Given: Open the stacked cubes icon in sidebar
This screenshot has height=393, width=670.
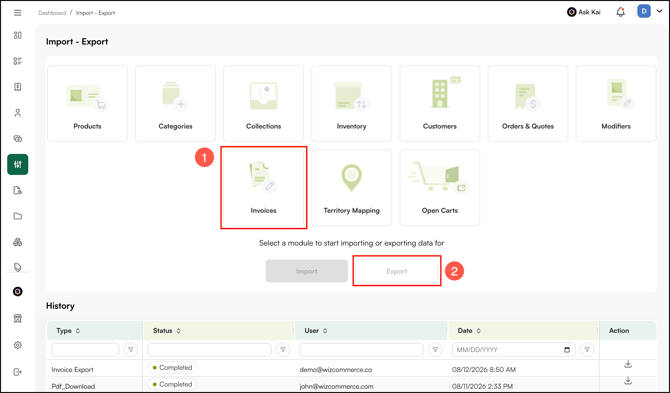Looking at the screenshot, I should (18, 242).
